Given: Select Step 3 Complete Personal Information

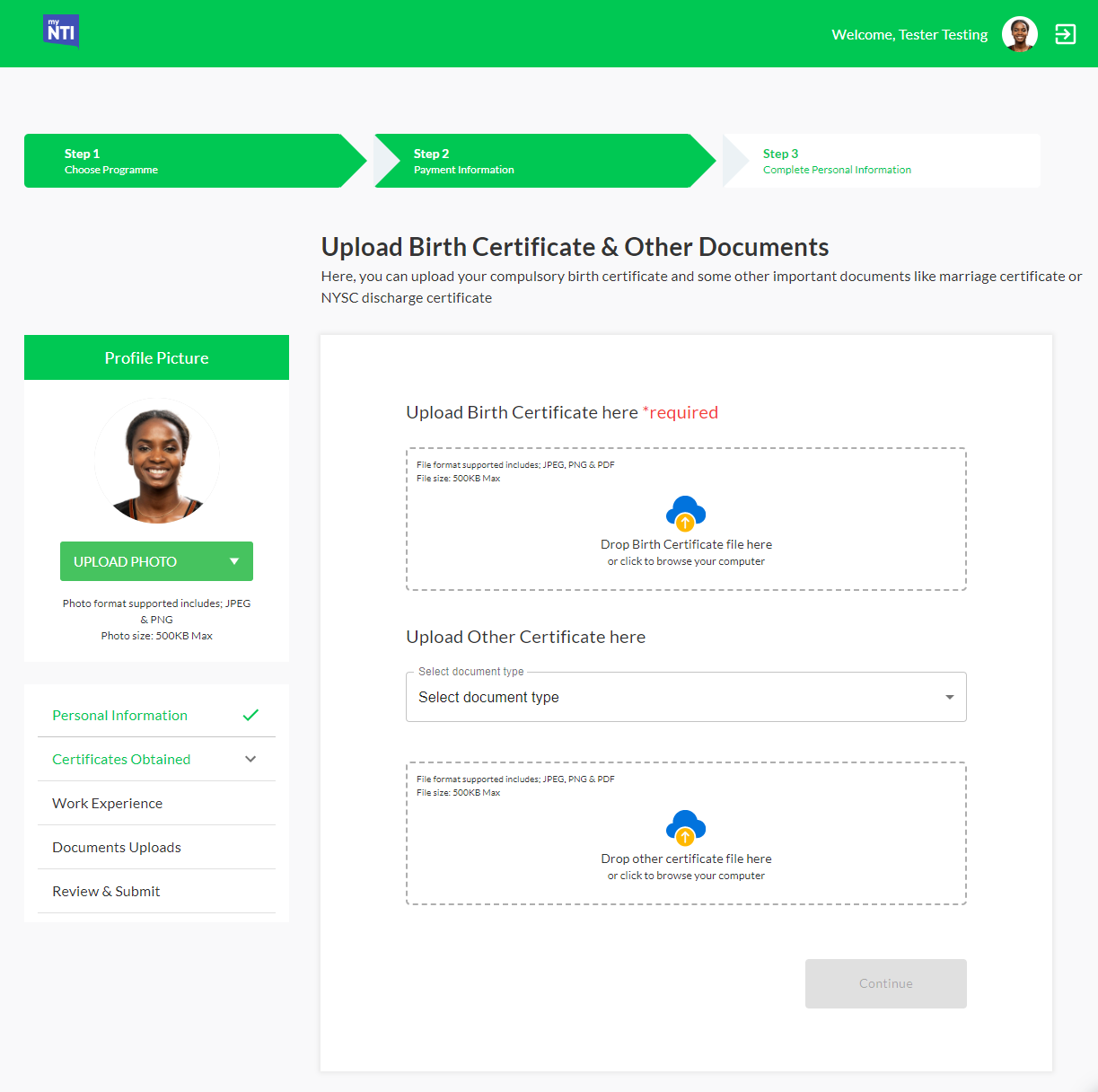Looking at the screenshot, I should point(880,161).
